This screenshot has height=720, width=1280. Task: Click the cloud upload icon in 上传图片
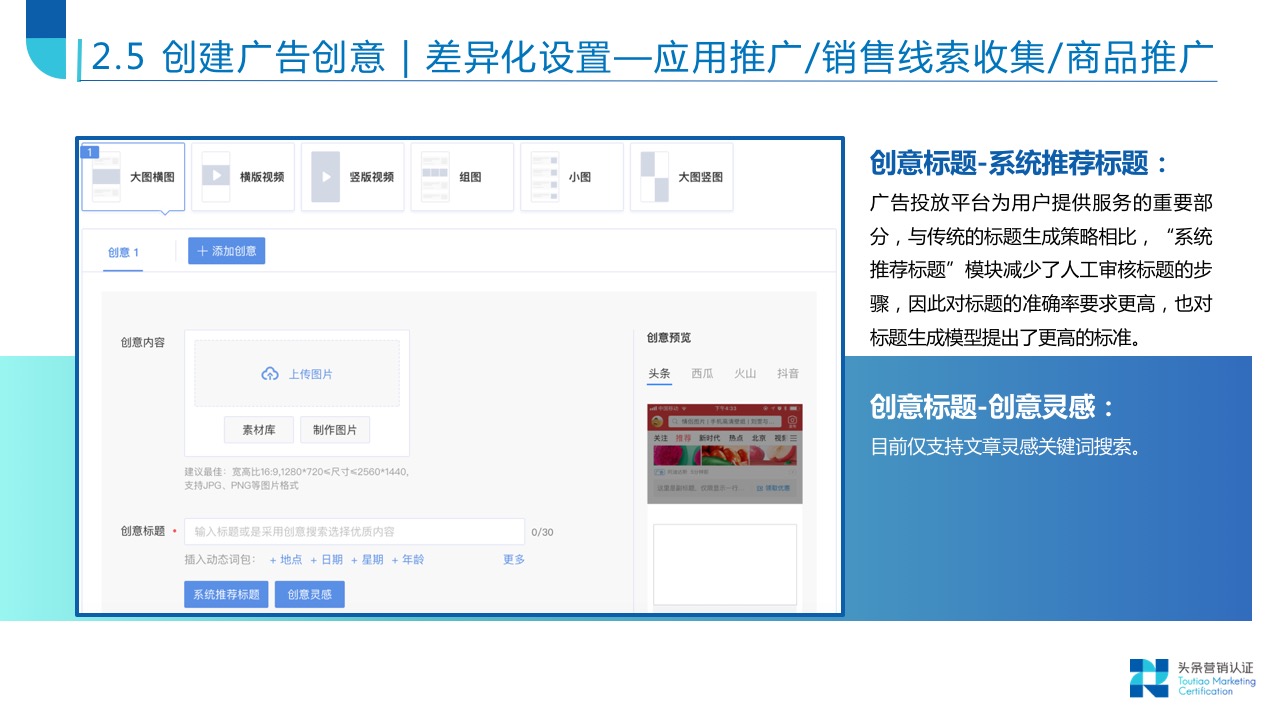point(270,374)
